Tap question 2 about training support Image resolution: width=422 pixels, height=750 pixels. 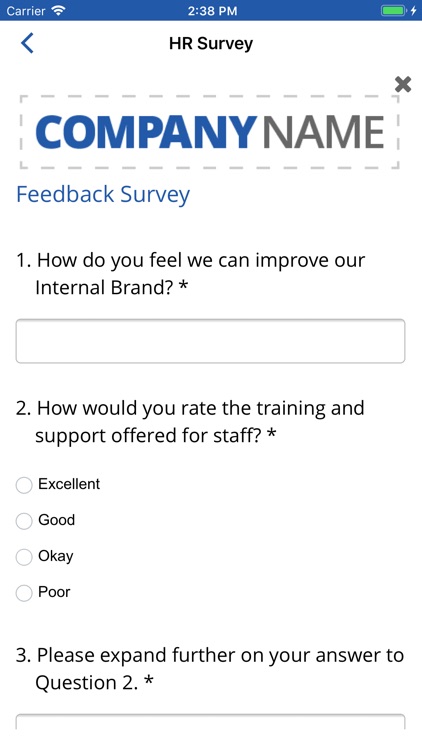click(190, 421)
